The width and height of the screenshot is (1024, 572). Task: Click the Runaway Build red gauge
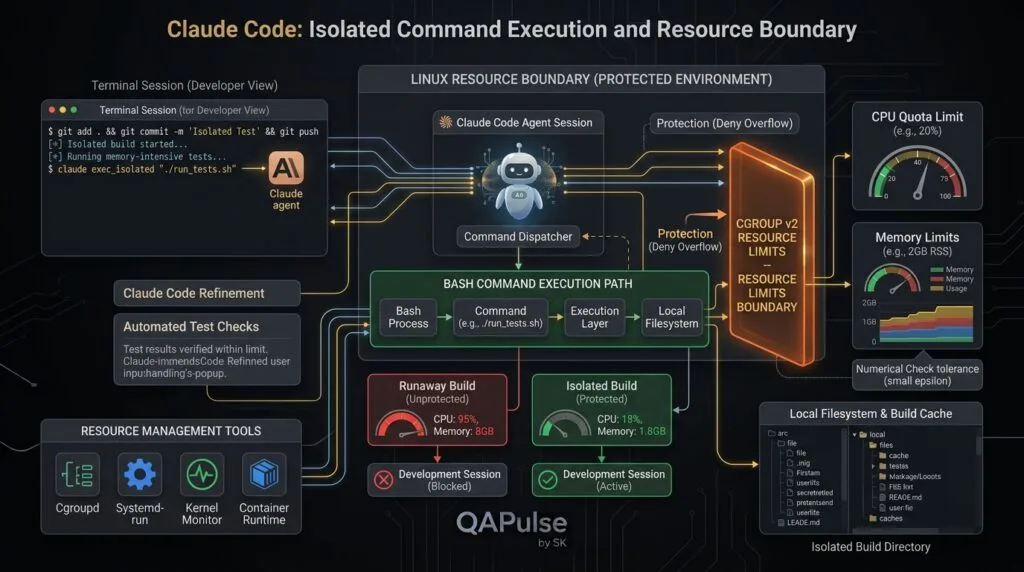coord(401,424)
